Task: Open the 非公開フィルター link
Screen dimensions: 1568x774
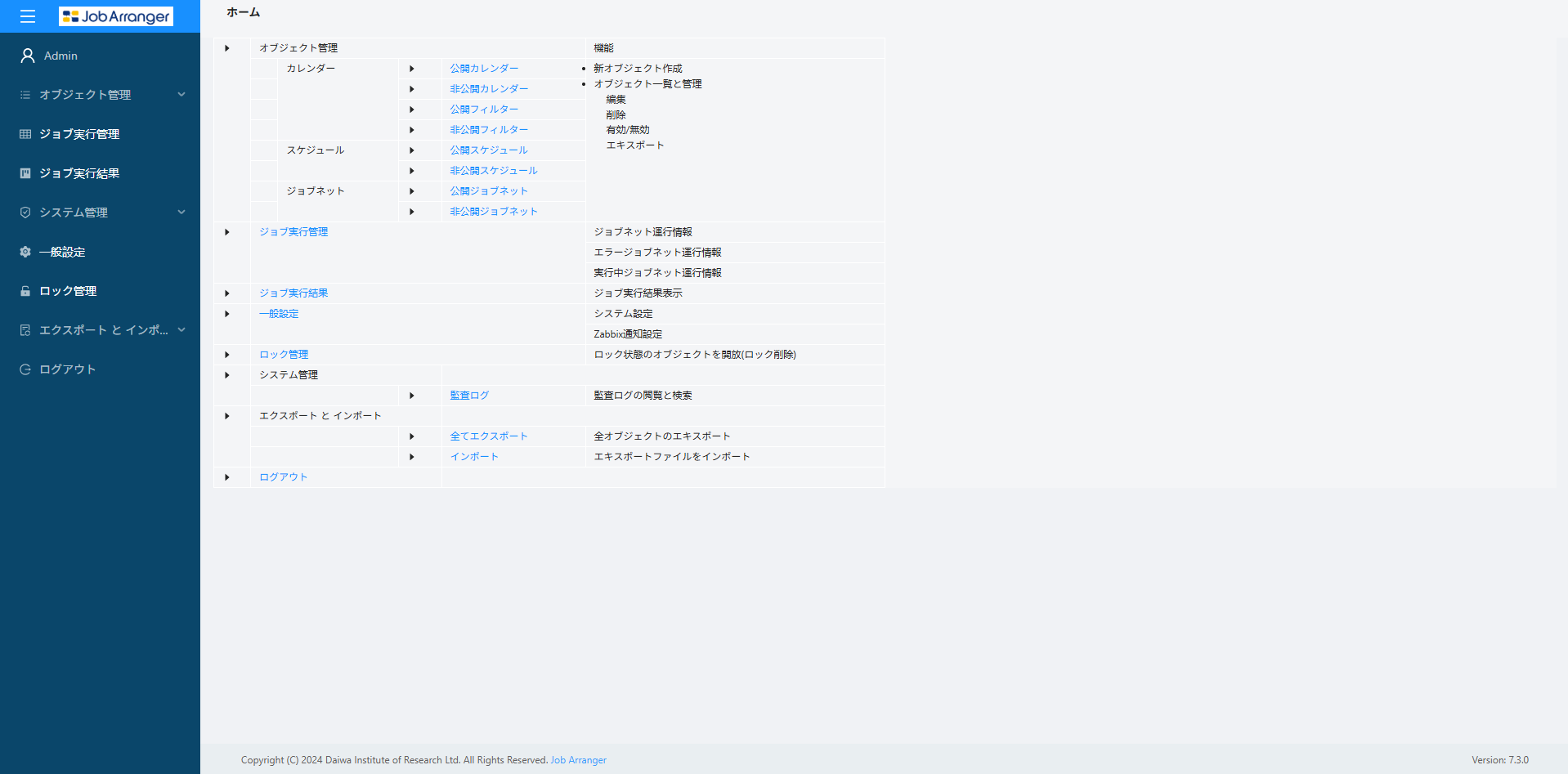Action: (x=489, y=130)
